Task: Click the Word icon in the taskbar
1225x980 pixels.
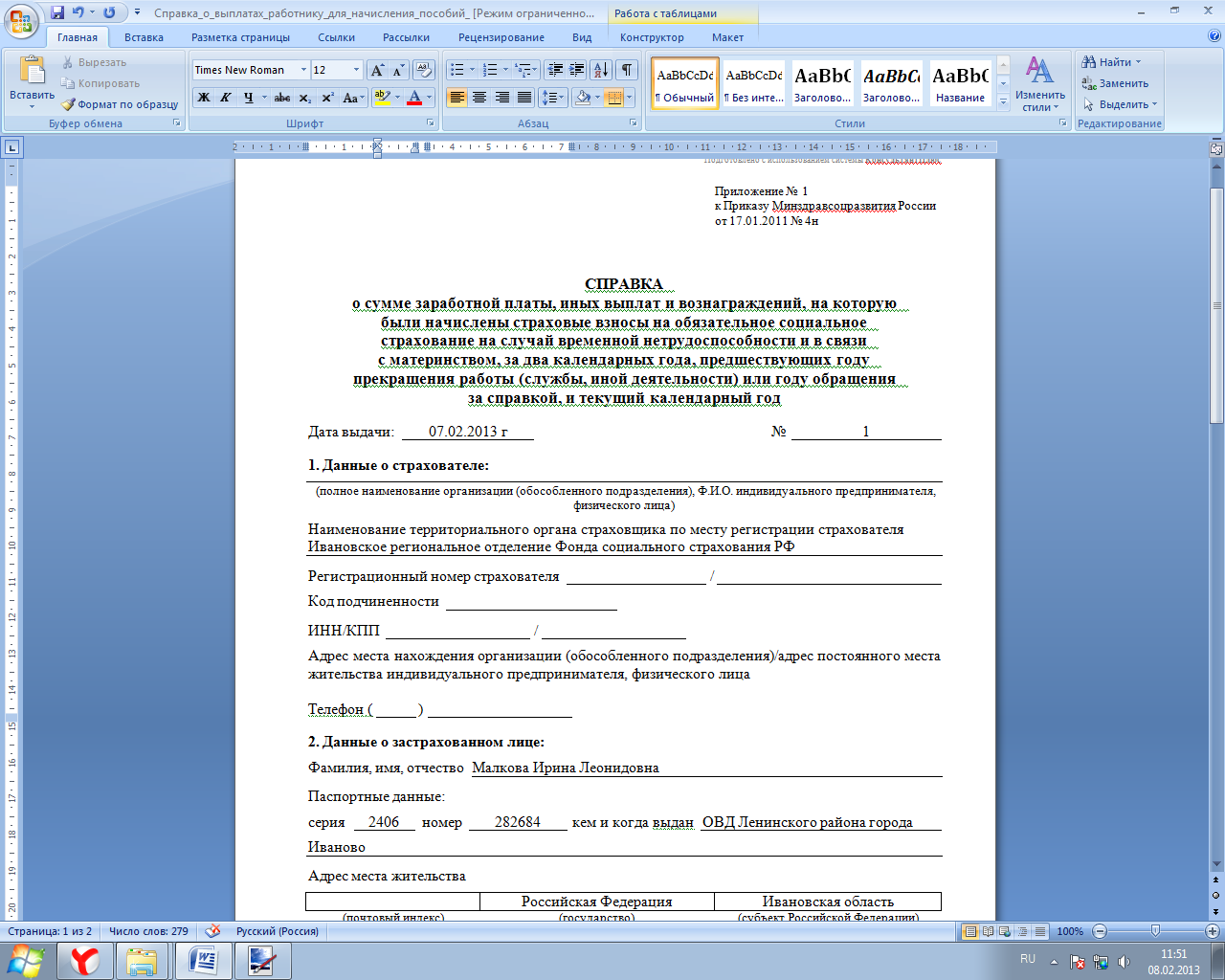Action: pyautogui.click(x=203, y=961)
